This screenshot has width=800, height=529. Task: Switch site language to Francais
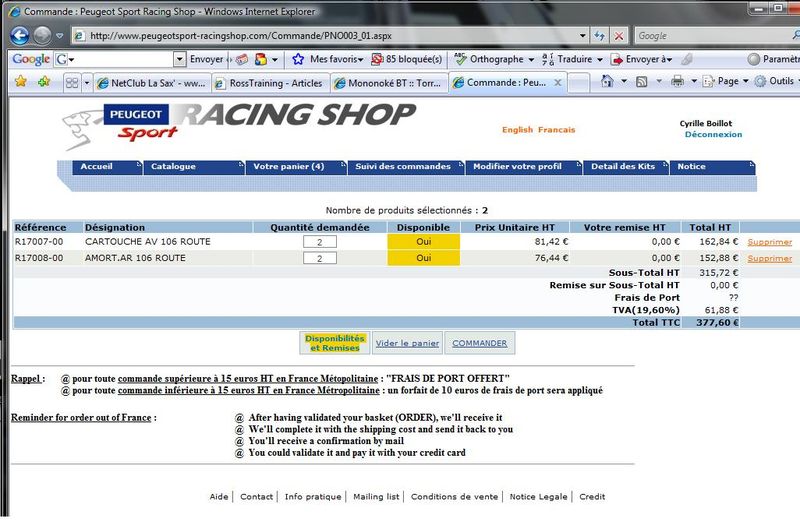[x=556, y=130]
